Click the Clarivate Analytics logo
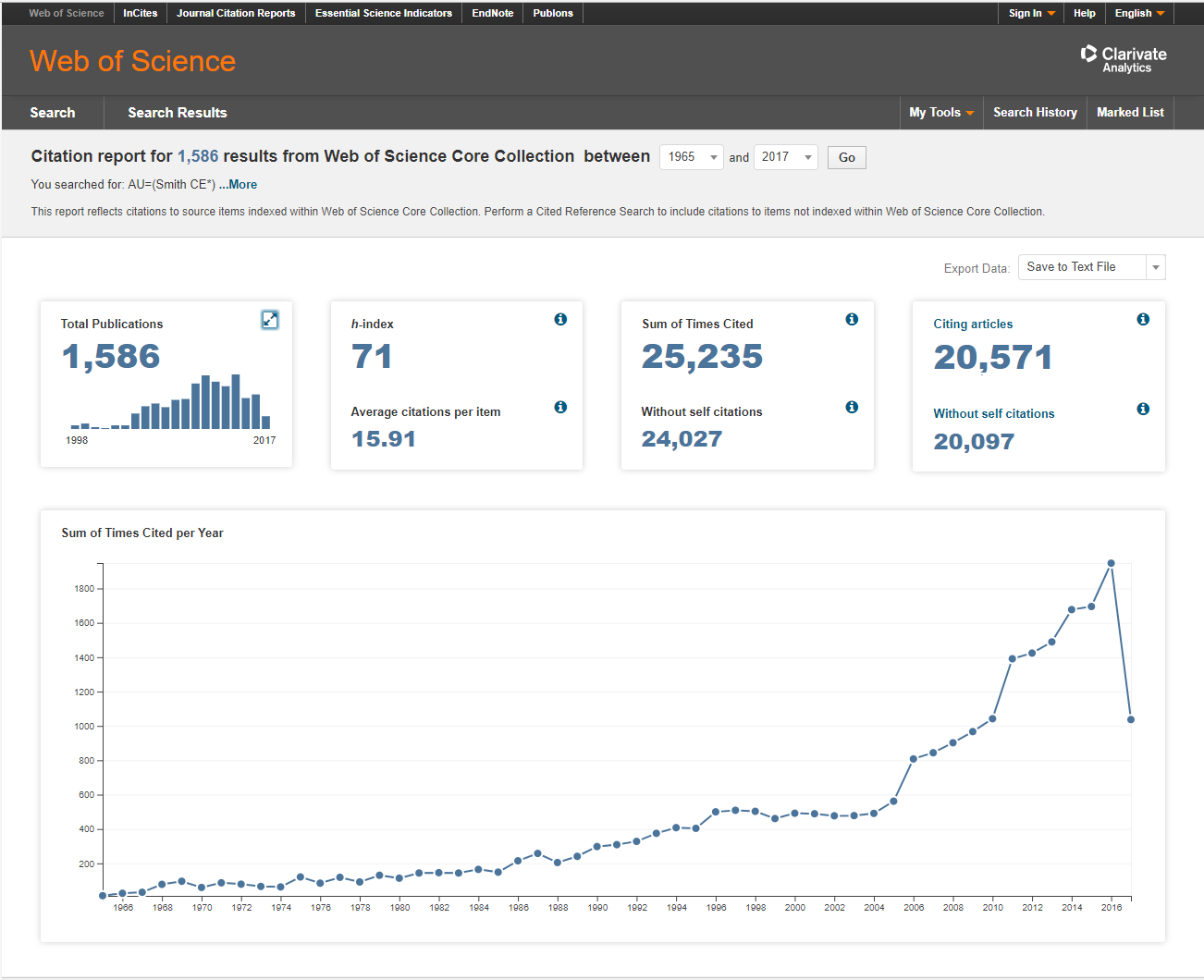Image resolution: width=1204 pixels, height=980 pixels. pos(1124,59)
